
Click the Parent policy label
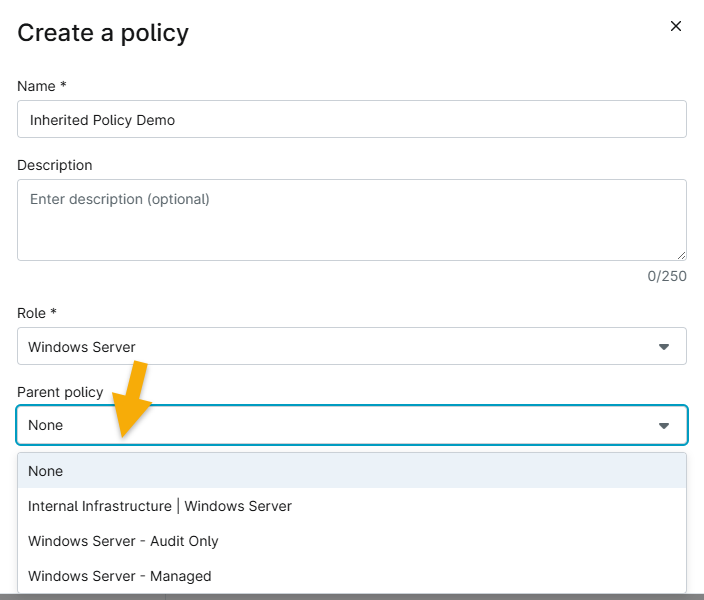click(x=60, y=392)
